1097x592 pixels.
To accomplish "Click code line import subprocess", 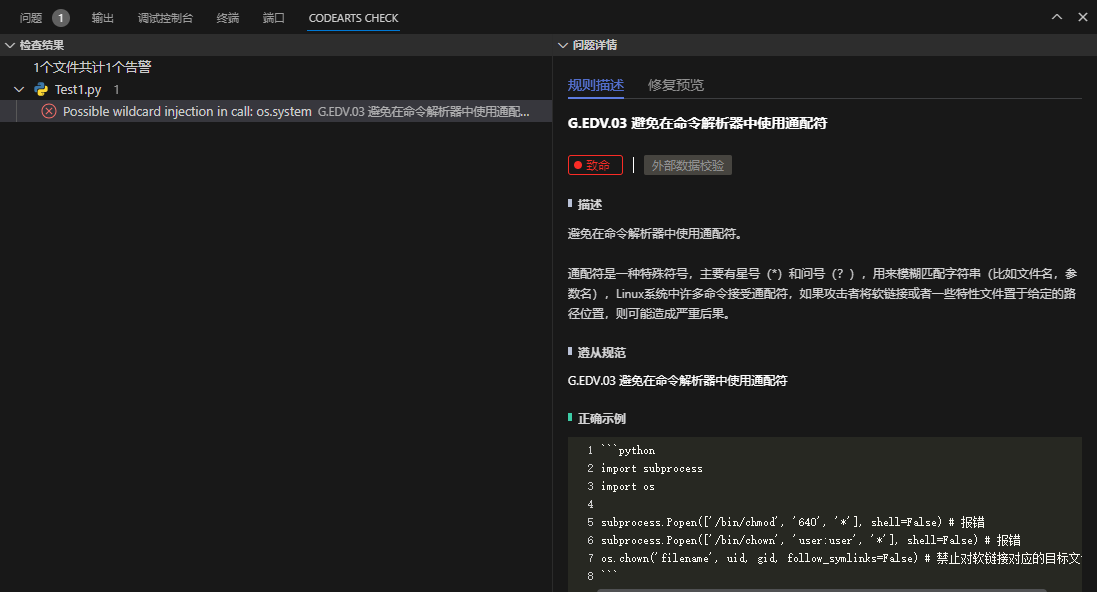I will 651,468.
